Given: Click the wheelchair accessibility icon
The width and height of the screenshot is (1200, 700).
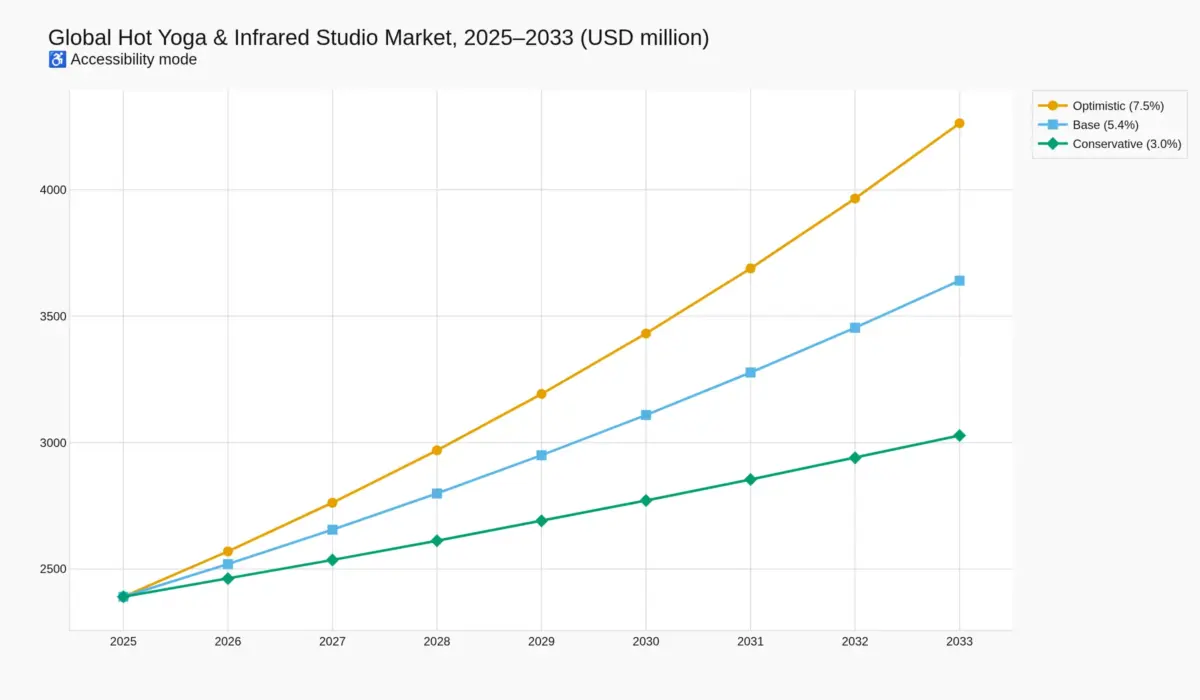Looking at the screenshot, I should point(57,59).
